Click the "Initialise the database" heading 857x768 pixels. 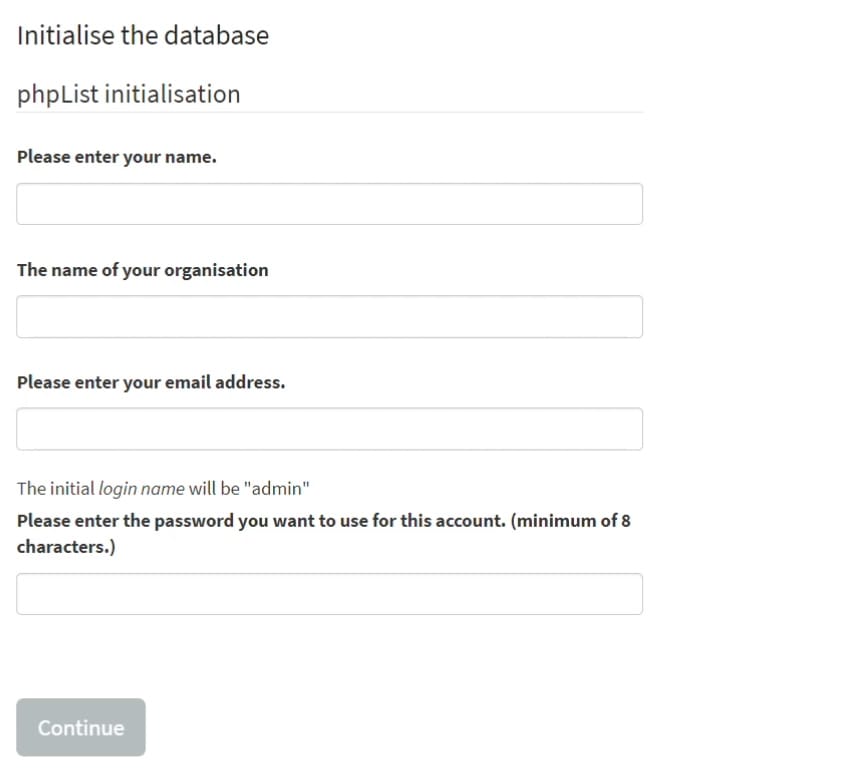pos(143,36)
